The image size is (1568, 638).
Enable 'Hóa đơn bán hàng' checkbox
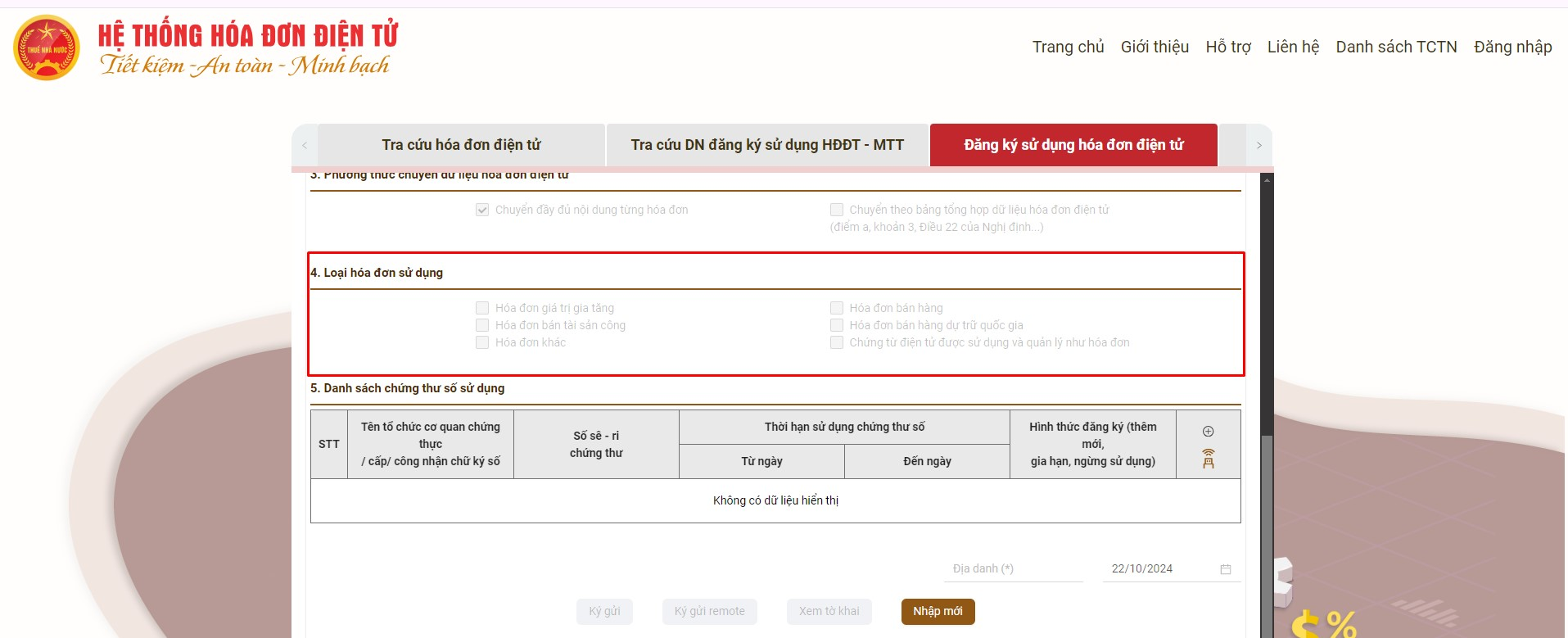836,308
